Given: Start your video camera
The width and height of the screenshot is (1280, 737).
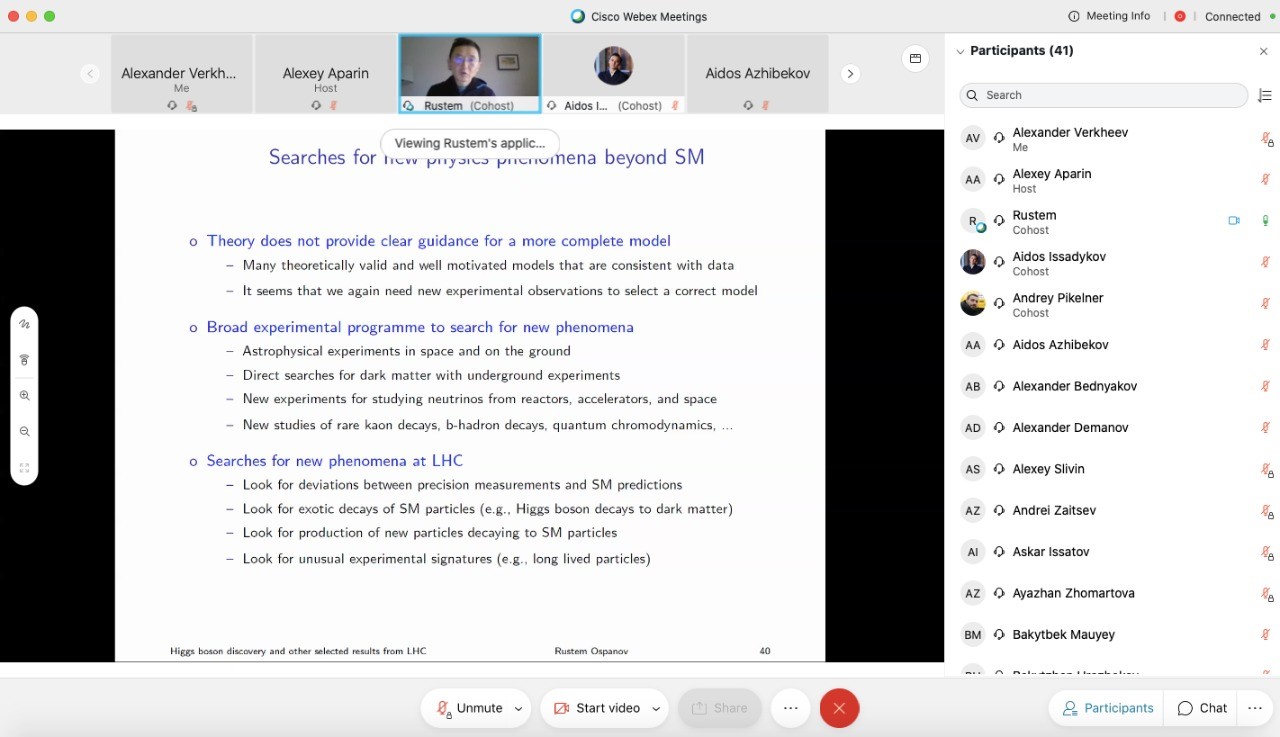Looking at the screenshot, I should [597, 708].
